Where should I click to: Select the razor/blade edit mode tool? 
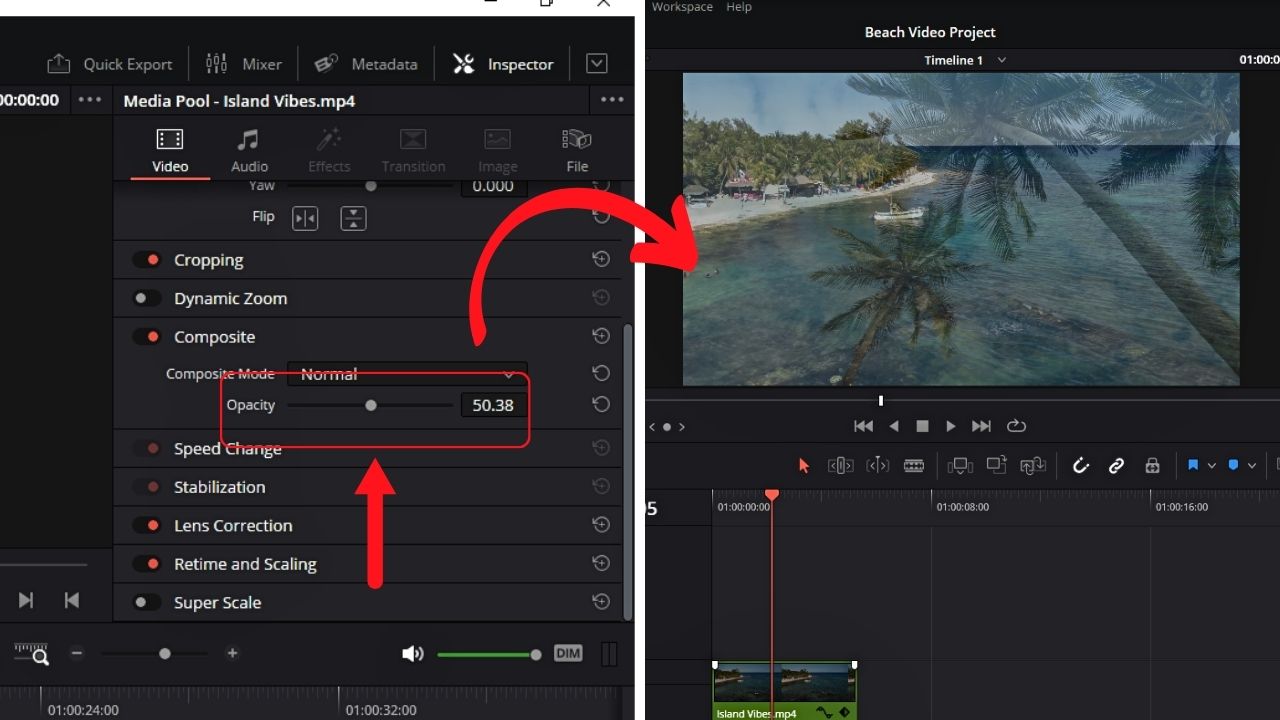[x=913, y=465]
